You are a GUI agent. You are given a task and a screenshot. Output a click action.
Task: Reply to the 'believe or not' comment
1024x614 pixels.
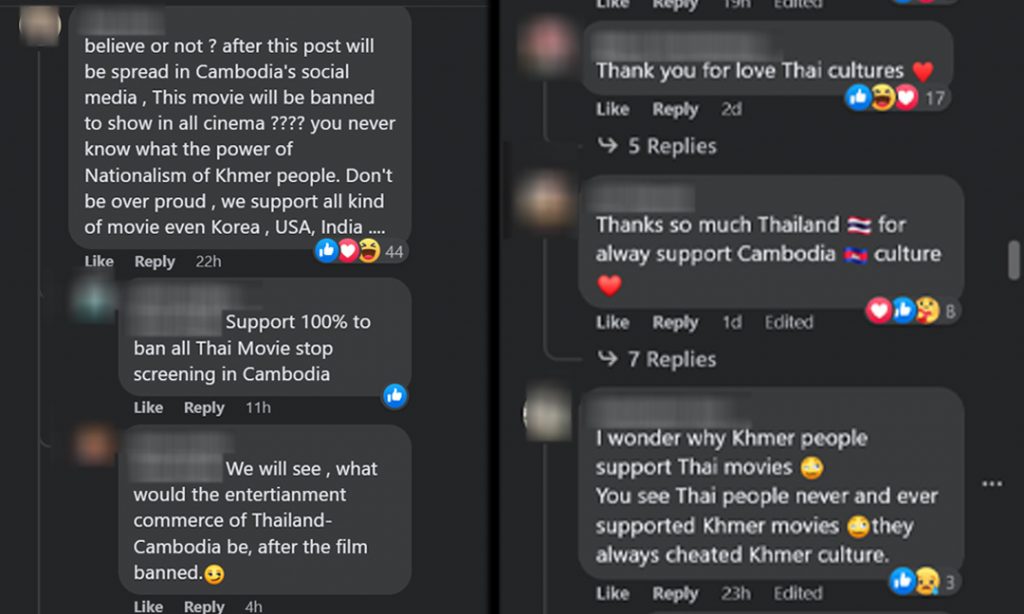pyautogui.click(x=155, y=261)
